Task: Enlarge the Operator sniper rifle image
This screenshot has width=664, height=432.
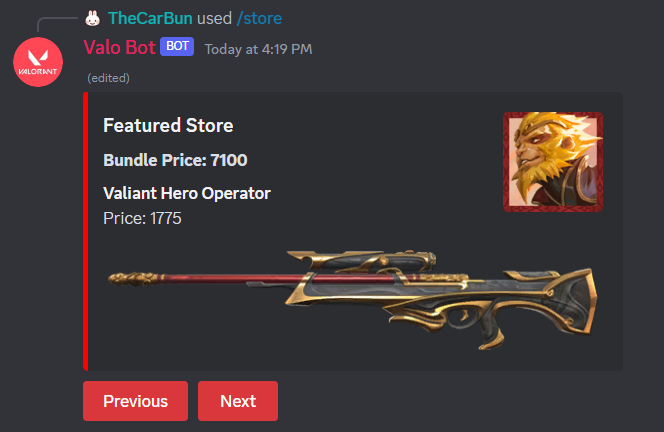Action: 352,300
